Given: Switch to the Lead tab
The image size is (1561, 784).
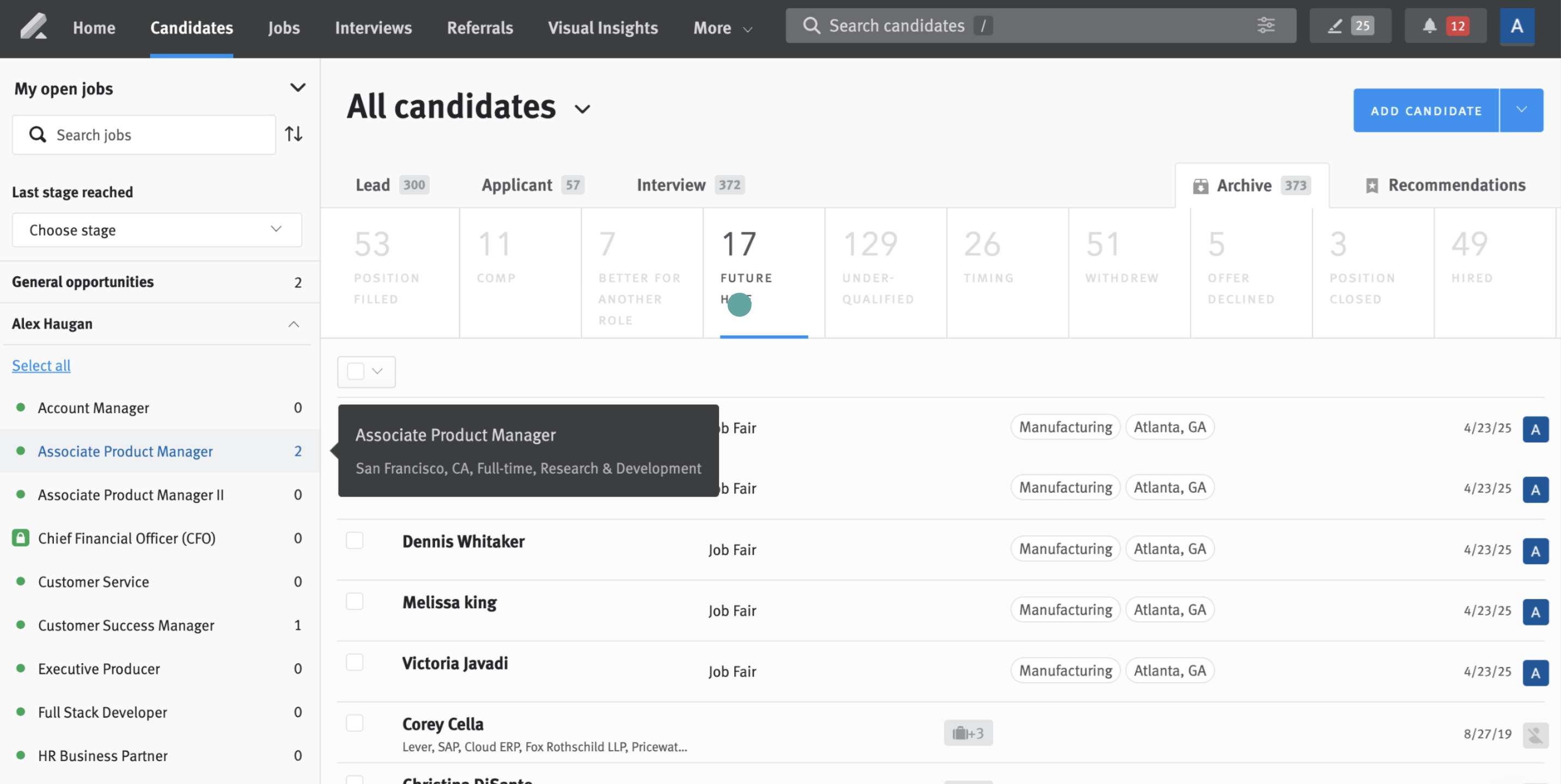Looking at the screenshot, I should pyautogui.click(x=392, y=185).
